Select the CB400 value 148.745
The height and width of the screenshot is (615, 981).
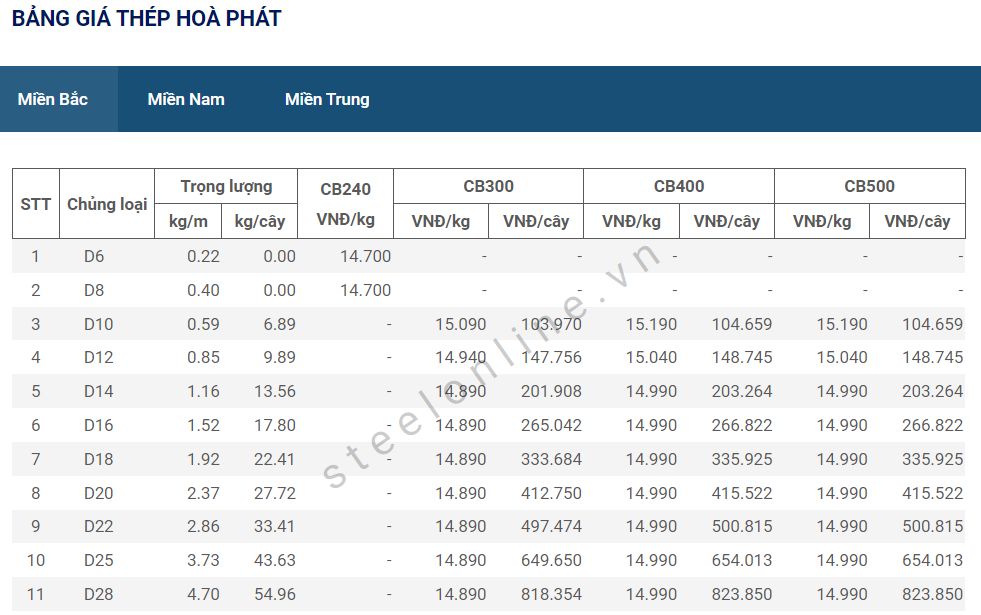(x=742, y=357)
